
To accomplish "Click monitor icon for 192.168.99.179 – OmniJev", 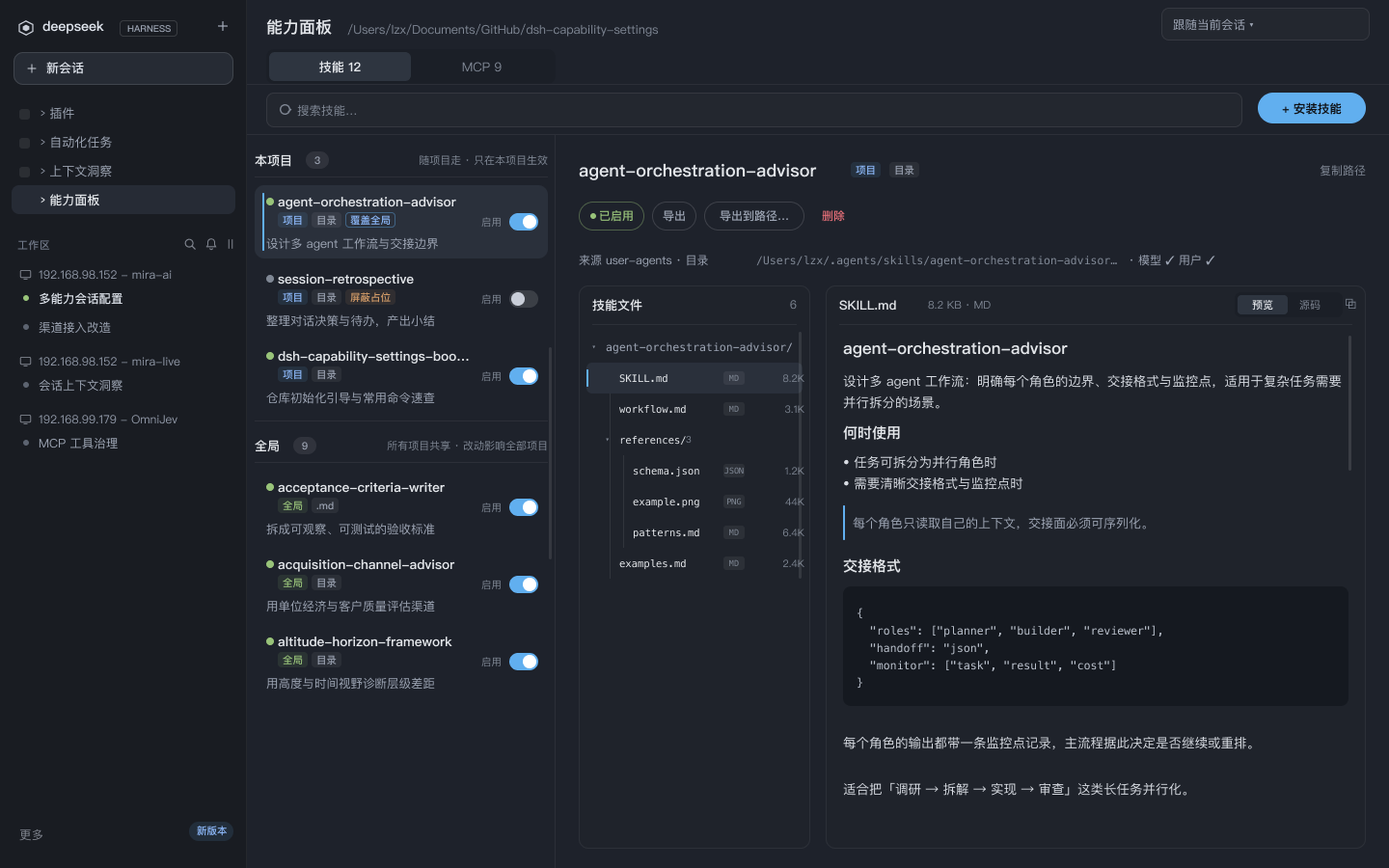I will (26, 420).
